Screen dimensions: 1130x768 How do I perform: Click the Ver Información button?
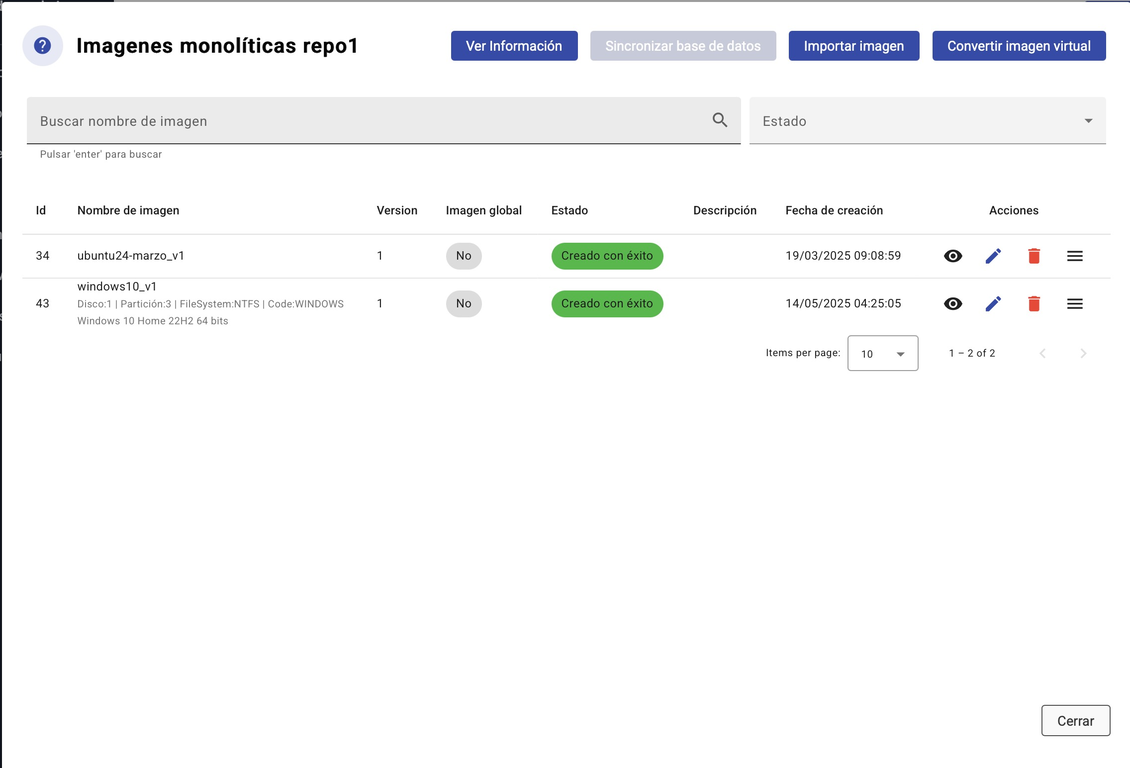[x=514, y=46]
